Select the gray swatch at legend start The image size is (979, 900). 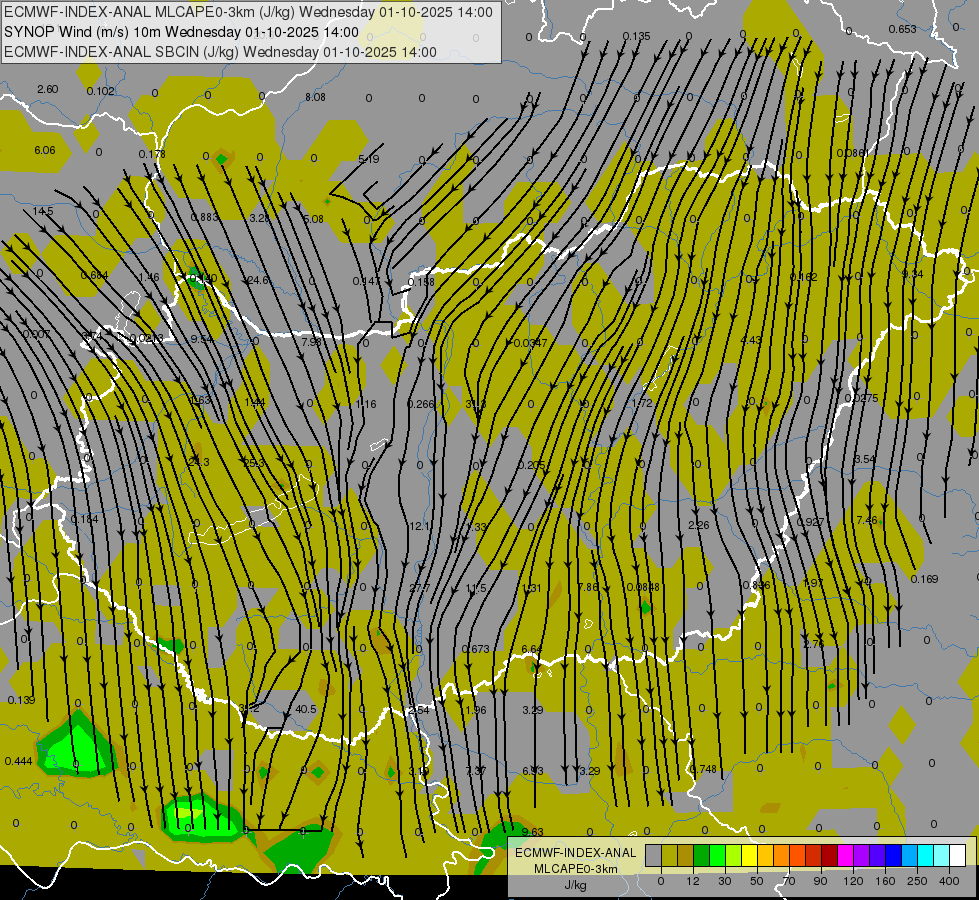point(653,855)
